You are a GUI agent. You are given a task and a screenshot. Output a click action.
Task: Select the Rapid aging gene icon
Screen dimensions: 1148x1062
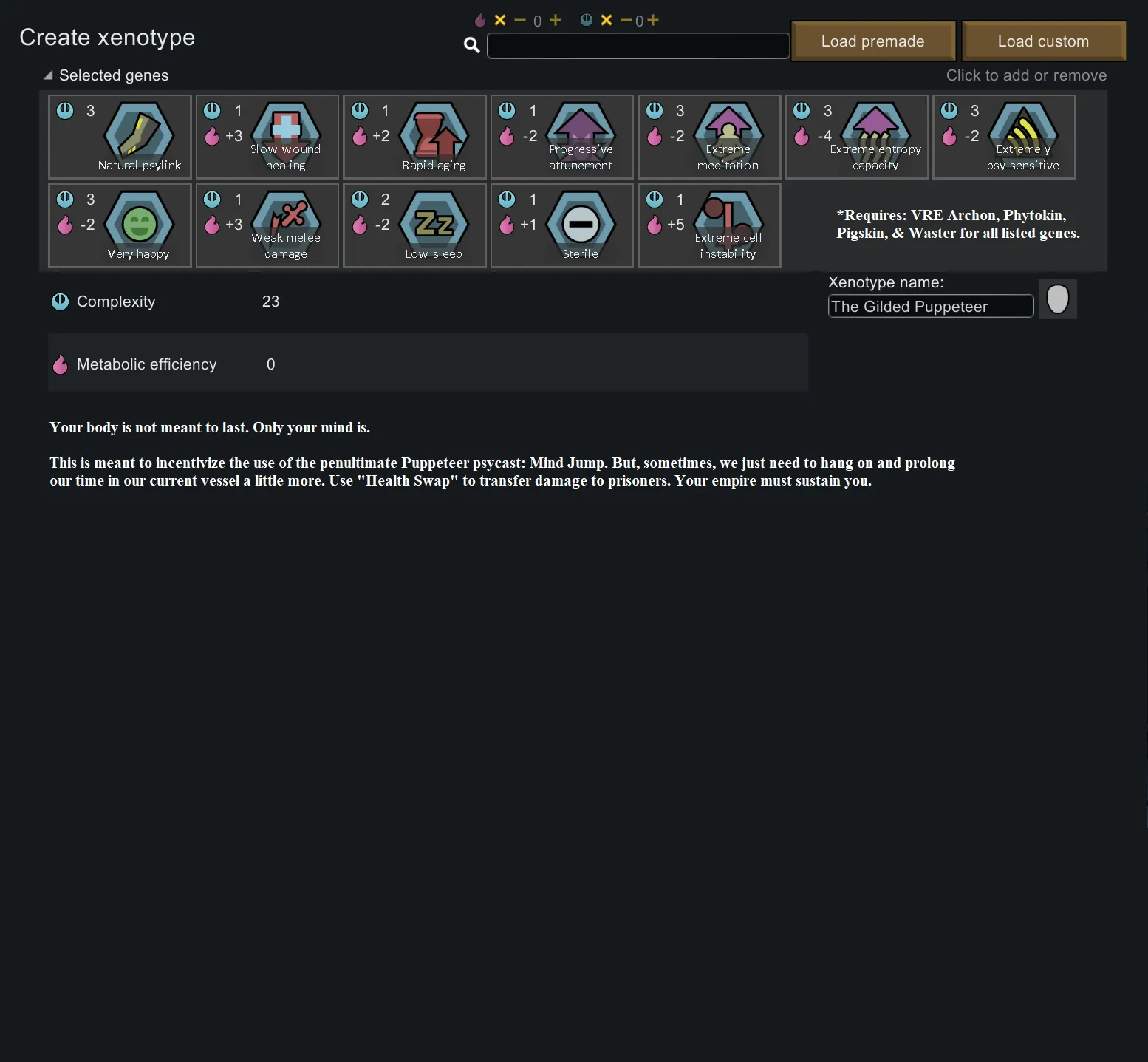414,137
